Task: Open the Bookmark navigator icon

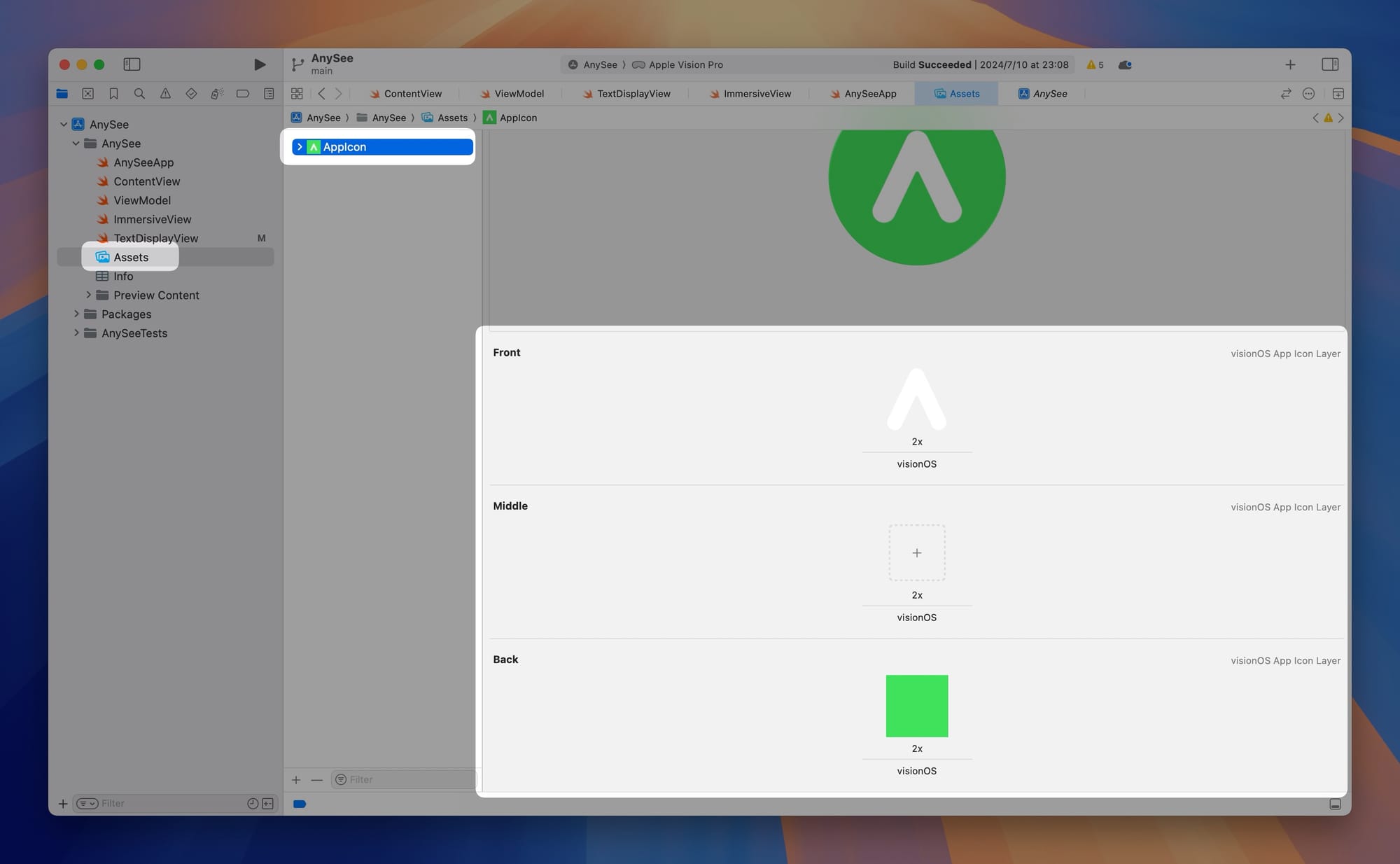Action: coord(113,94)
